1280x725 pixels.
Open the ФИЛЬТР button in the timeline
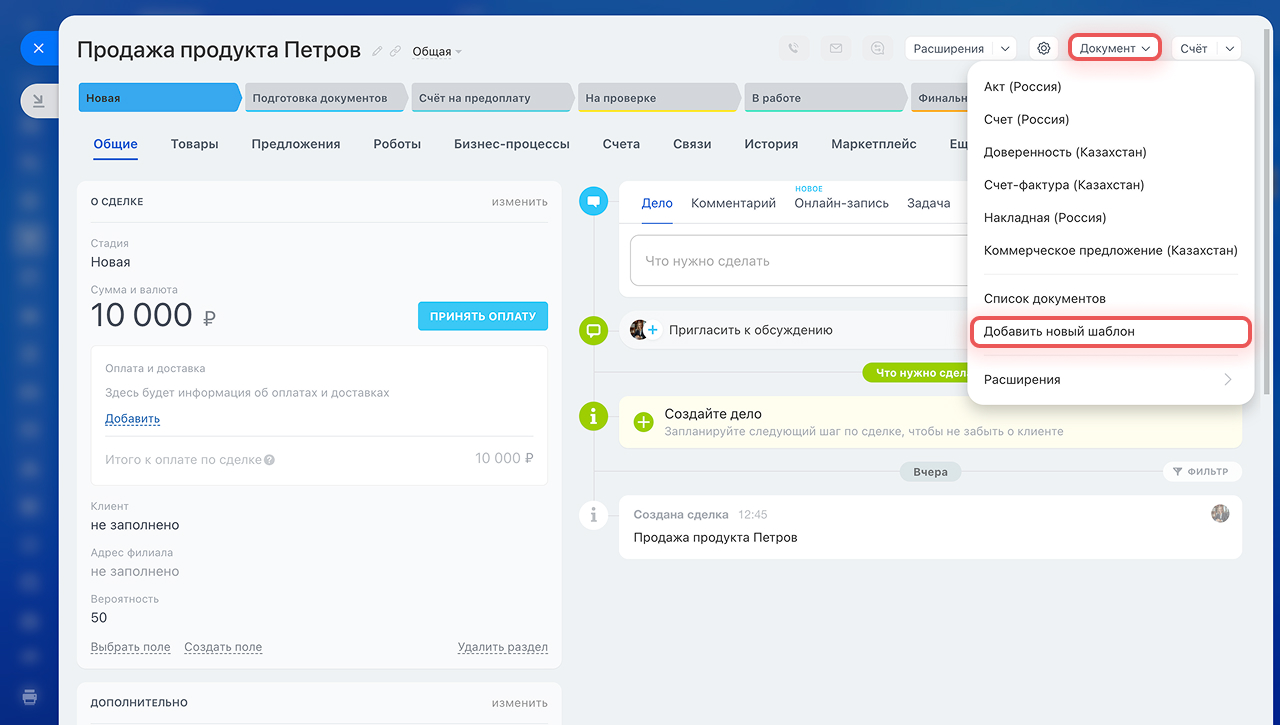(1202, 471)
